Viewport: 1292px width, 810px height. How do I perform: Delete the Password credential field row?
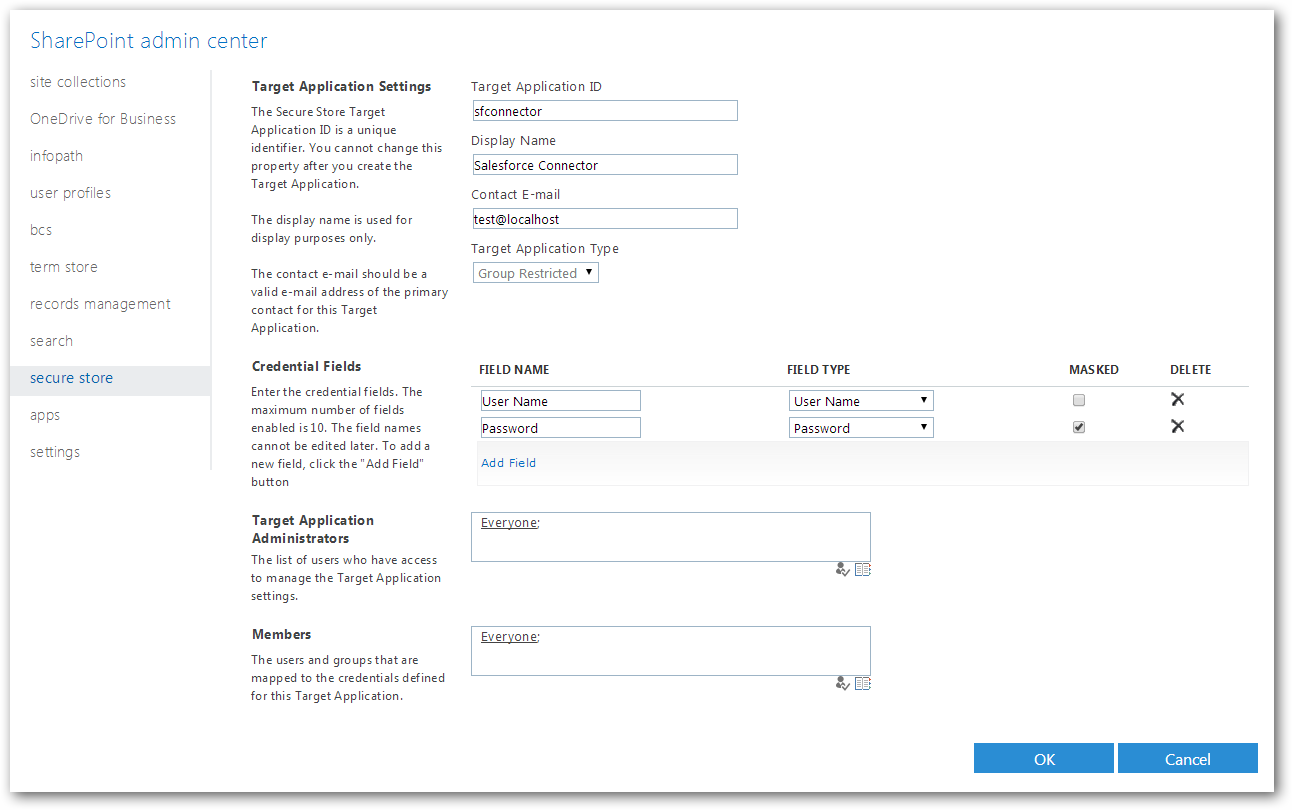tap(1177, 427)
